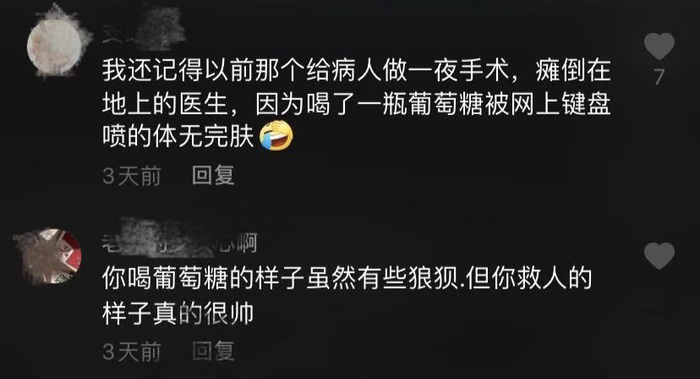This screenshot has width=700, height=379.
Task: Tap 回复 under the first comment
Action: [213, 175]
